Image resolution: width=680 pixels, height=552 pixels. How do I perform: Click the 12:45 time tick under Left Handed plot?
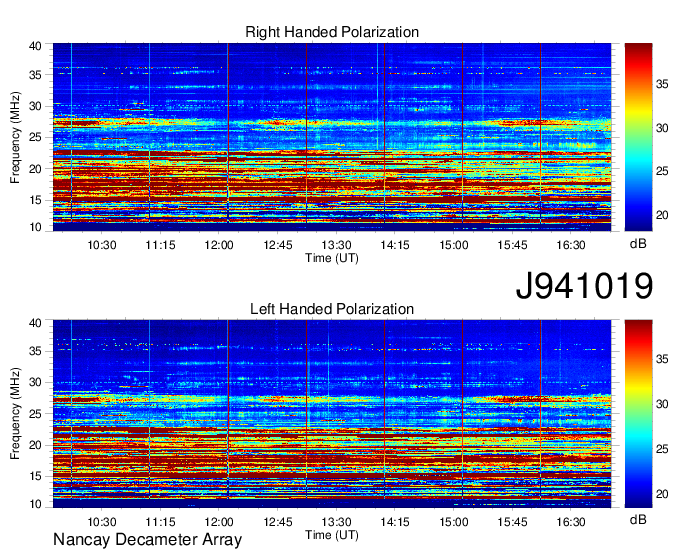coord(278,522)
